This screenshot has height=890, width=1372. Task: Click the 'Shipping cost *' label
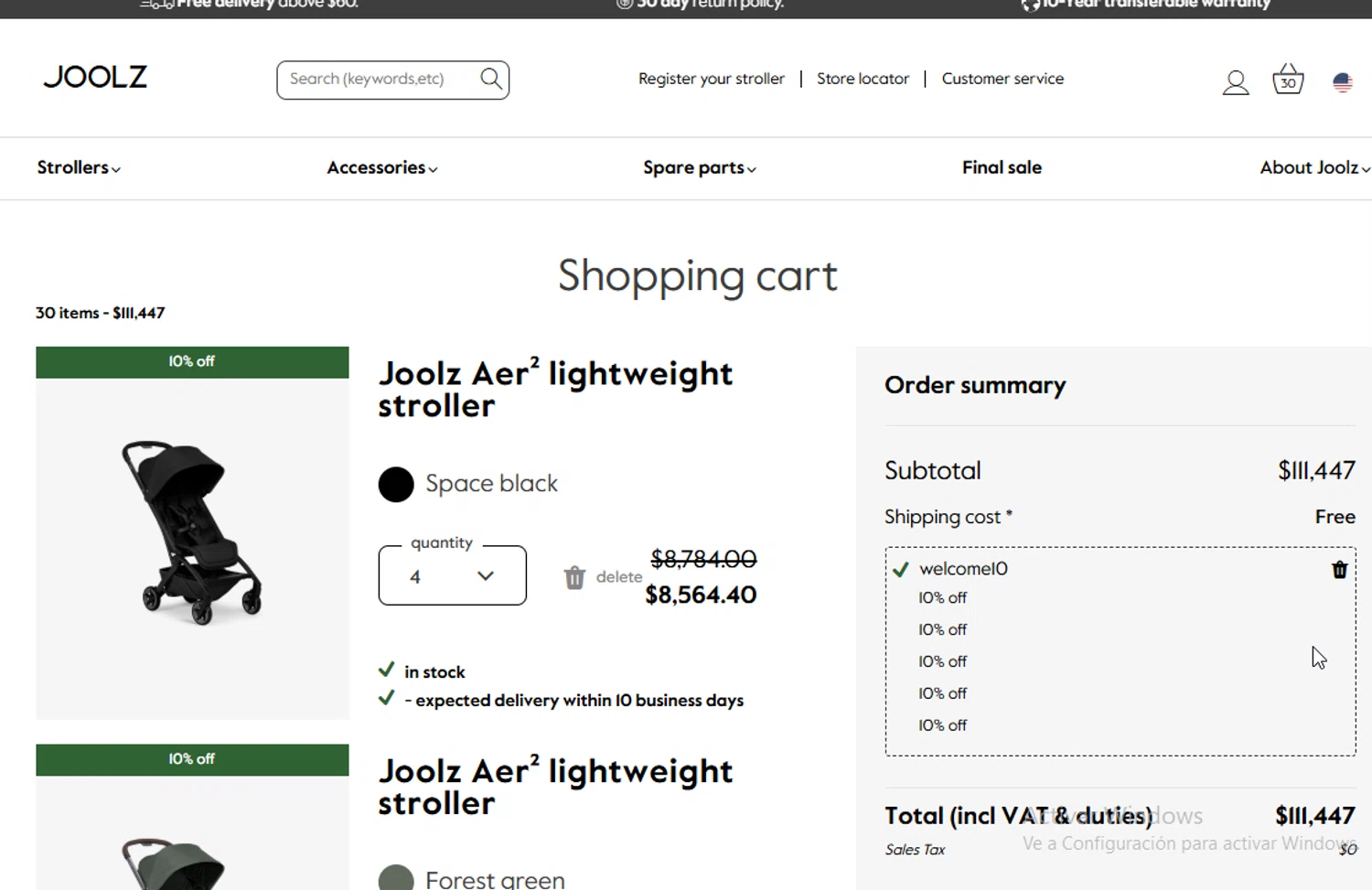(949, 517)
